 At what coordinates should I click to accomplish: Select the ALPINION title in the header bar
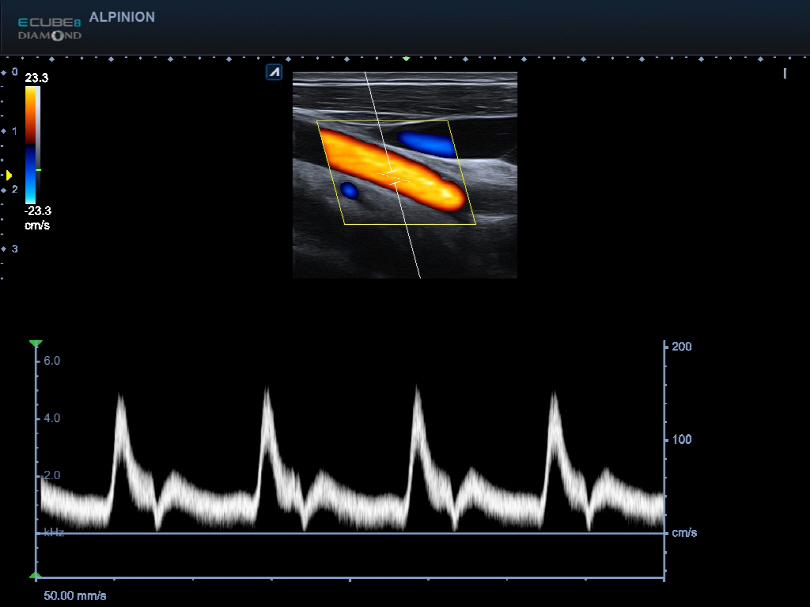pyautogui.click(x=121, y=17)
